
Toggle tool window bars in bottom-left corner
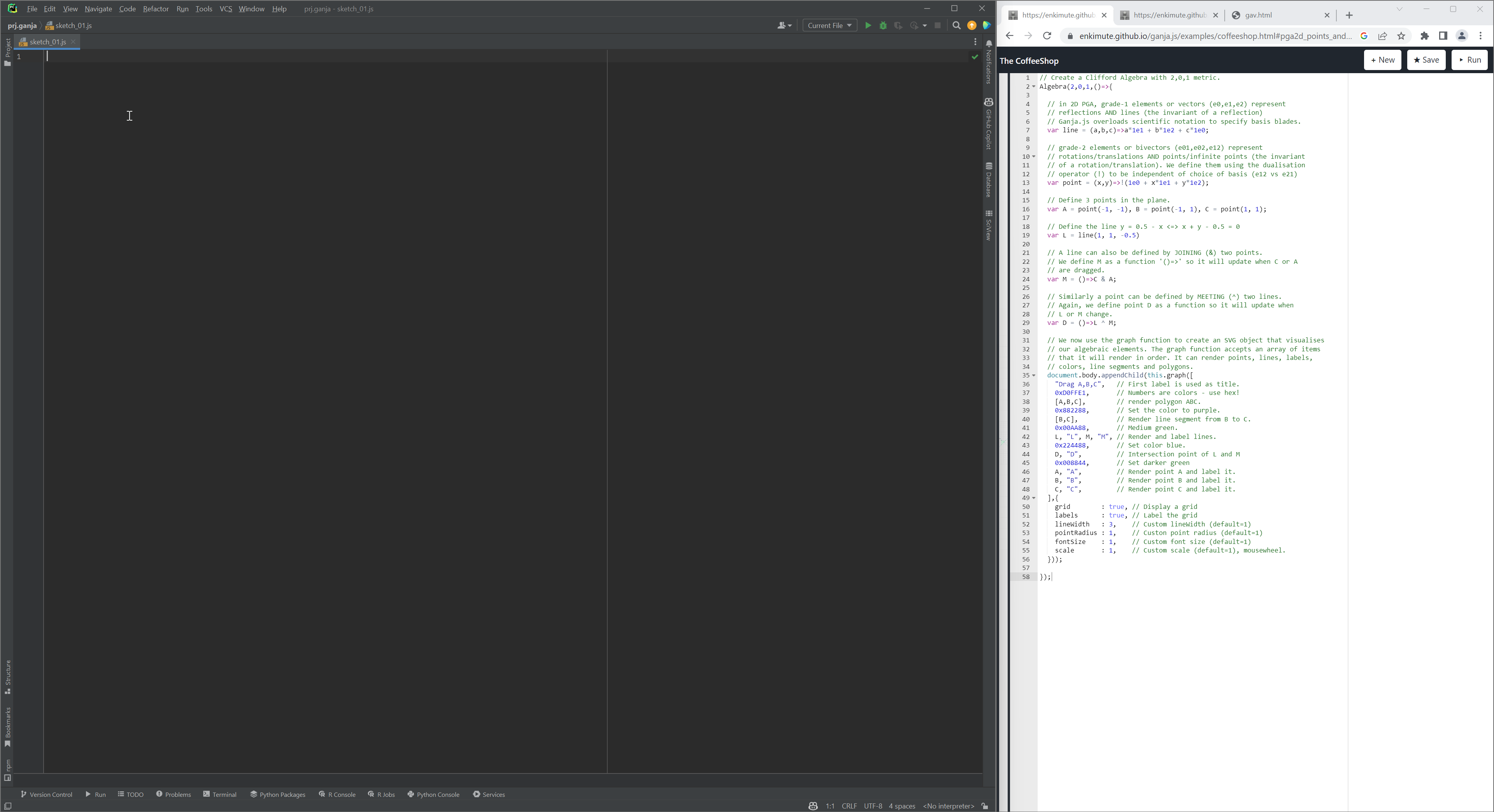8,806
